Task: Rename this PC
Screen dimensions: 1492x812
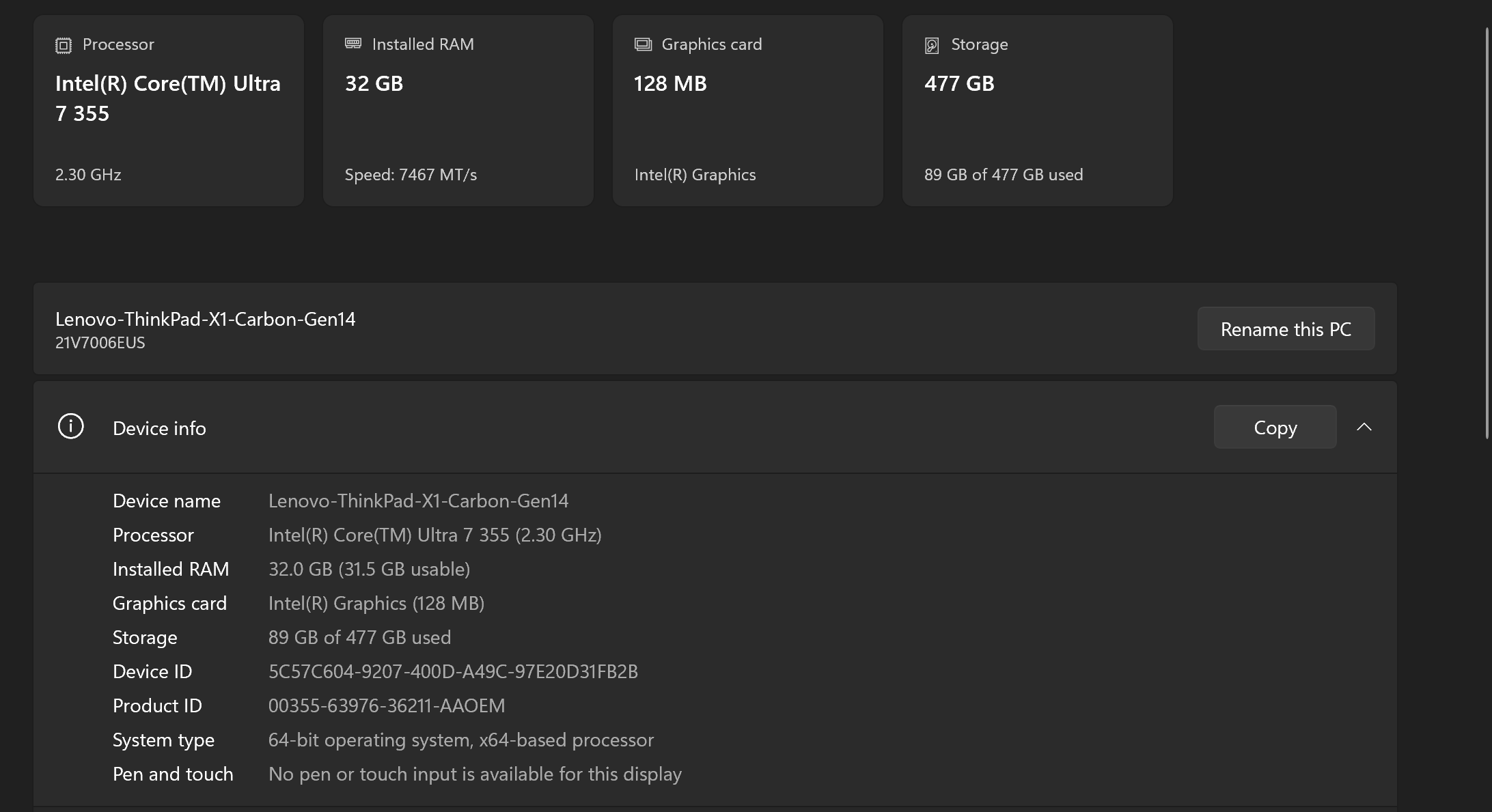Action: click(1286, 328)
